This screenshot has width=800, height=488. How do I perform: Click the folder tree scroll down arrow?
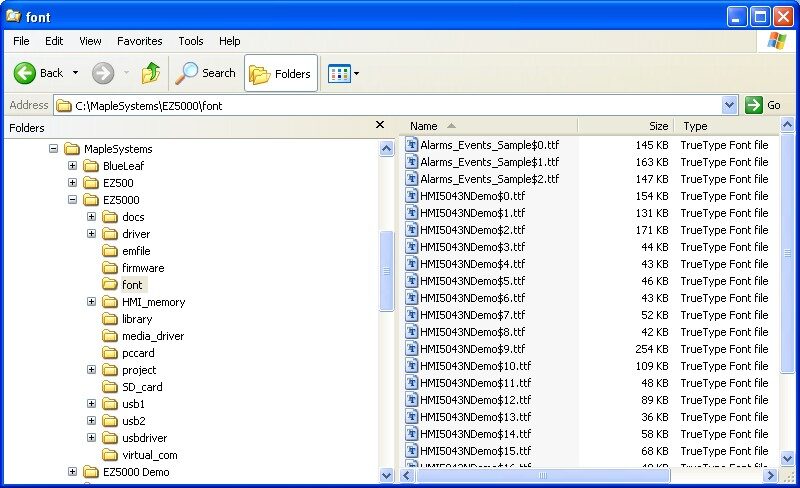(x=386, y=475)
